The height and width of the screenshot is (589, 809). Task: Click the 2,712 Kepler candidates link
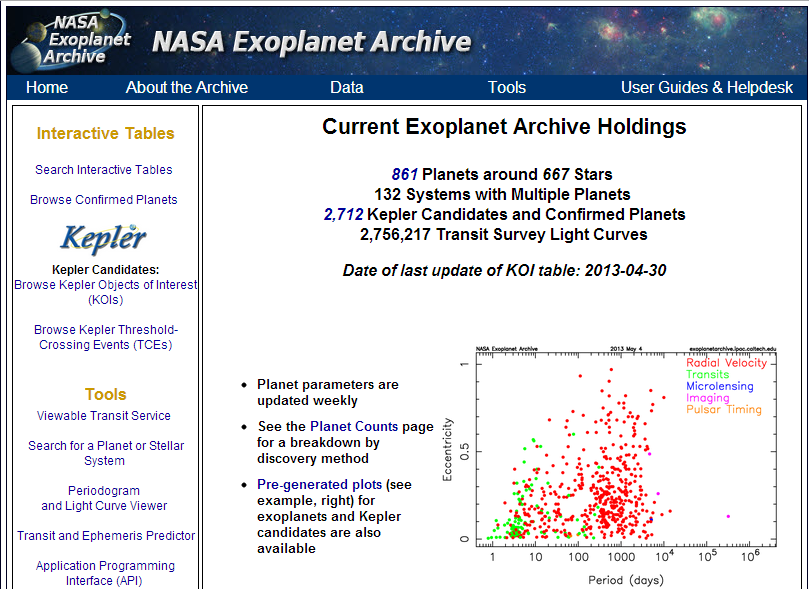344,214
